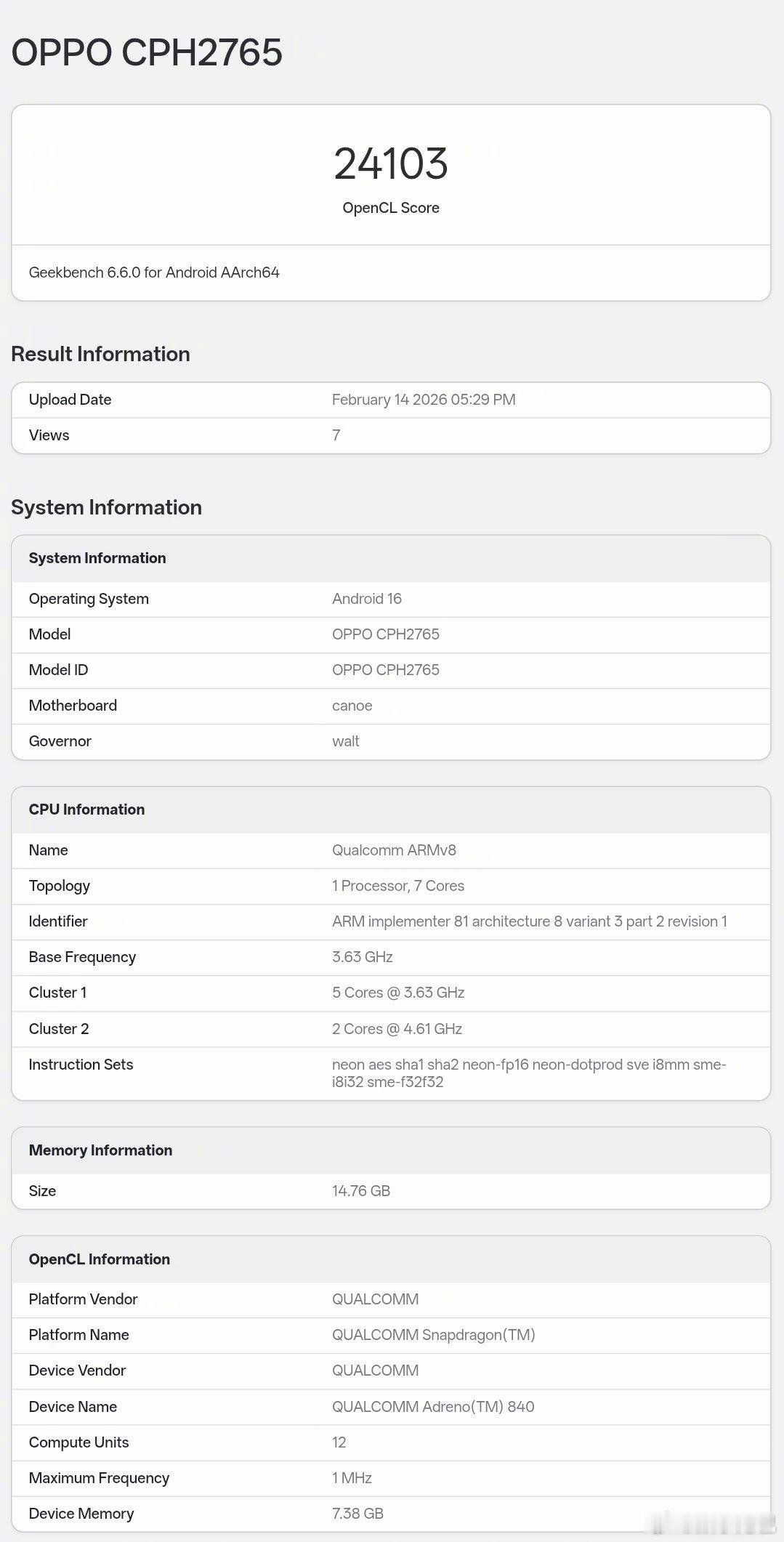Click the 2 Cores @ 4.61 GHz value
Image resolution: width=784 pixels, height=1542 pixels.
click(x=397, y=1029)
